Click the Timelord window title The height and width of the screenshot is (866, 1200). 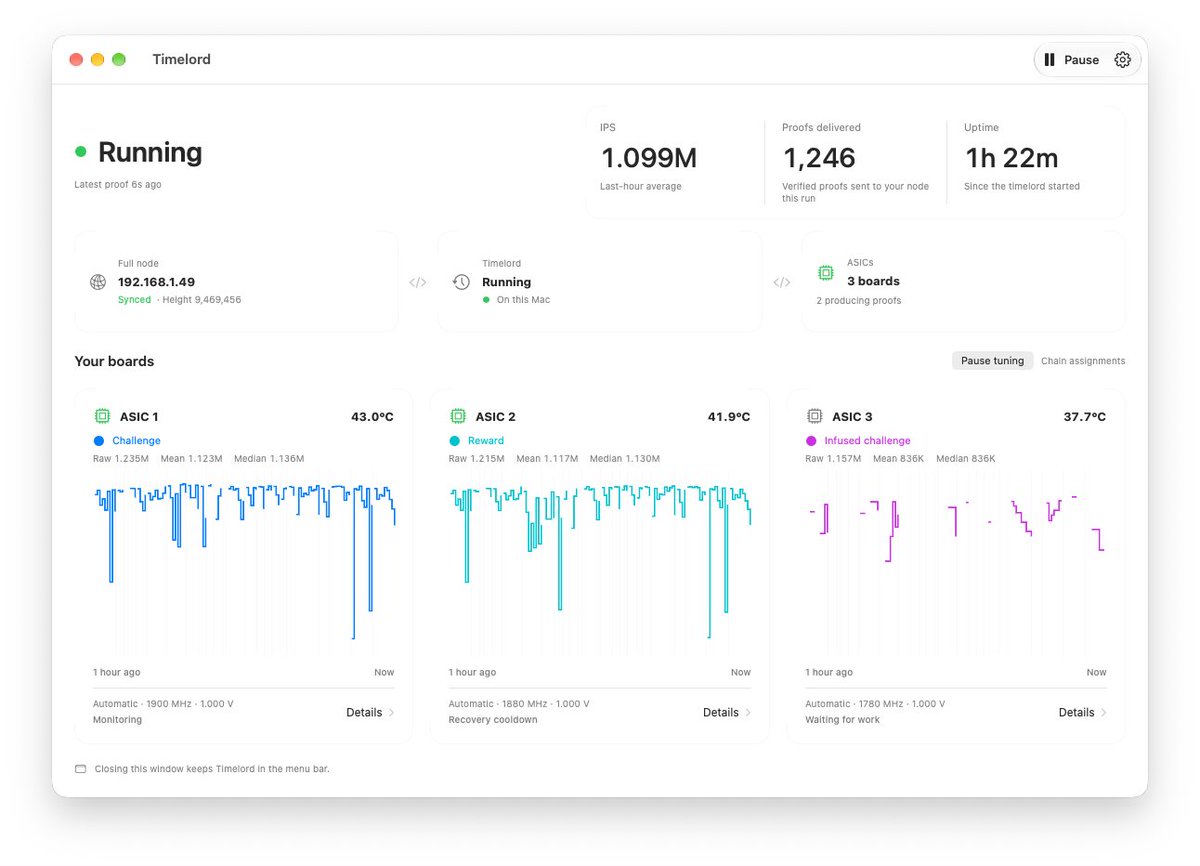[182, 60]
